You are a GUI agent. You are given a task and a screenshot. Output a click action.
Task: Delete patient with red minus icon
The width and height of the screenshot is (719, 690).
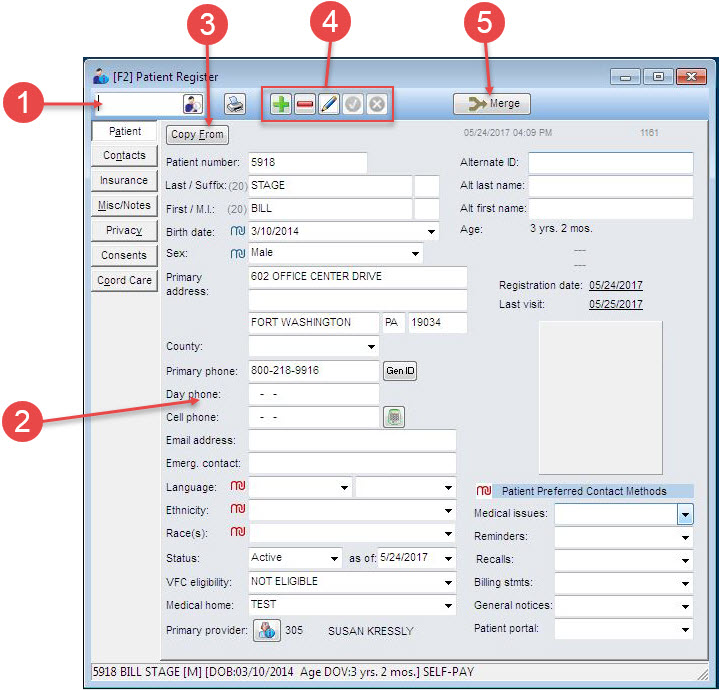pos(305,104)
